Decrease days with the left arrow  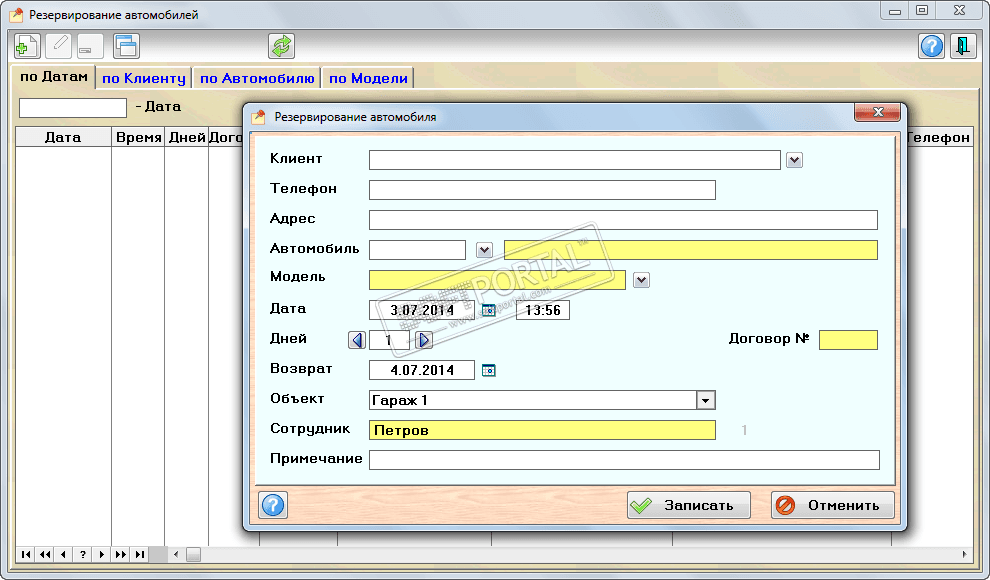(x=357, y=340)
